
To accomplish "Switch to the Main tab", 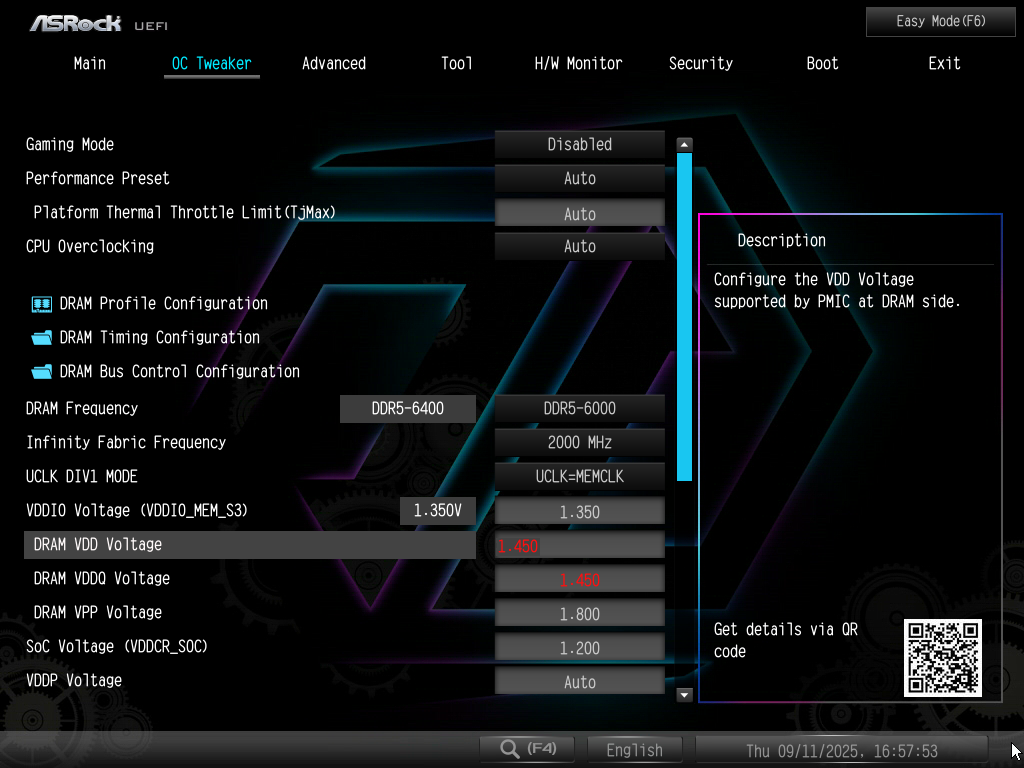I will point(89,63).
